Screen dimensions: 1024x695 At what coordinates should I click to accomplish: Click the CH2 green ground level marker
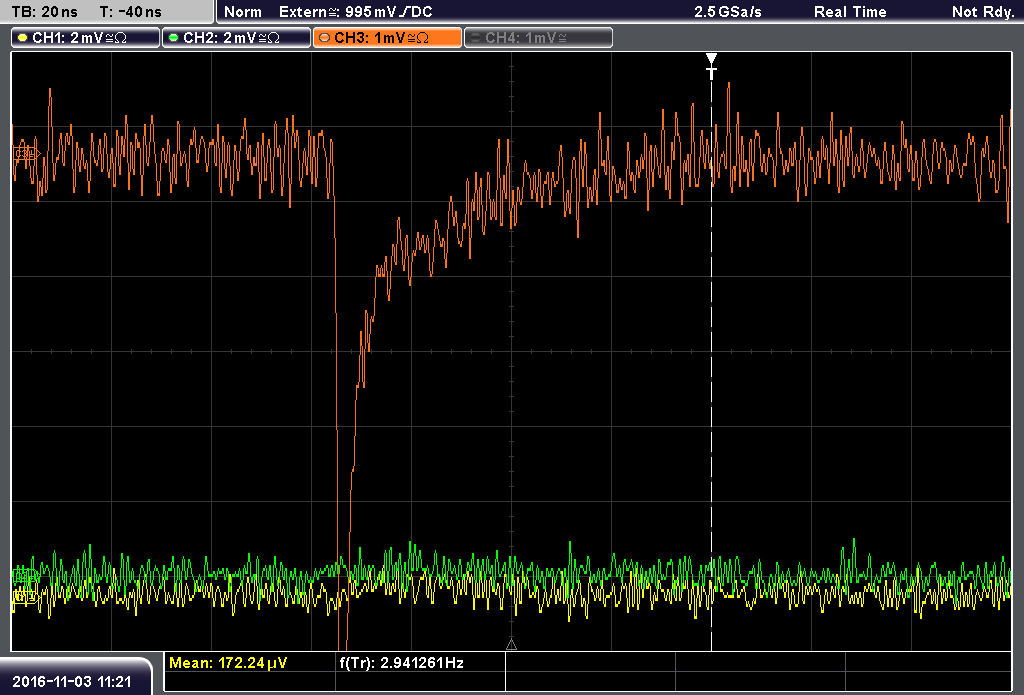(x=26, y=575)
